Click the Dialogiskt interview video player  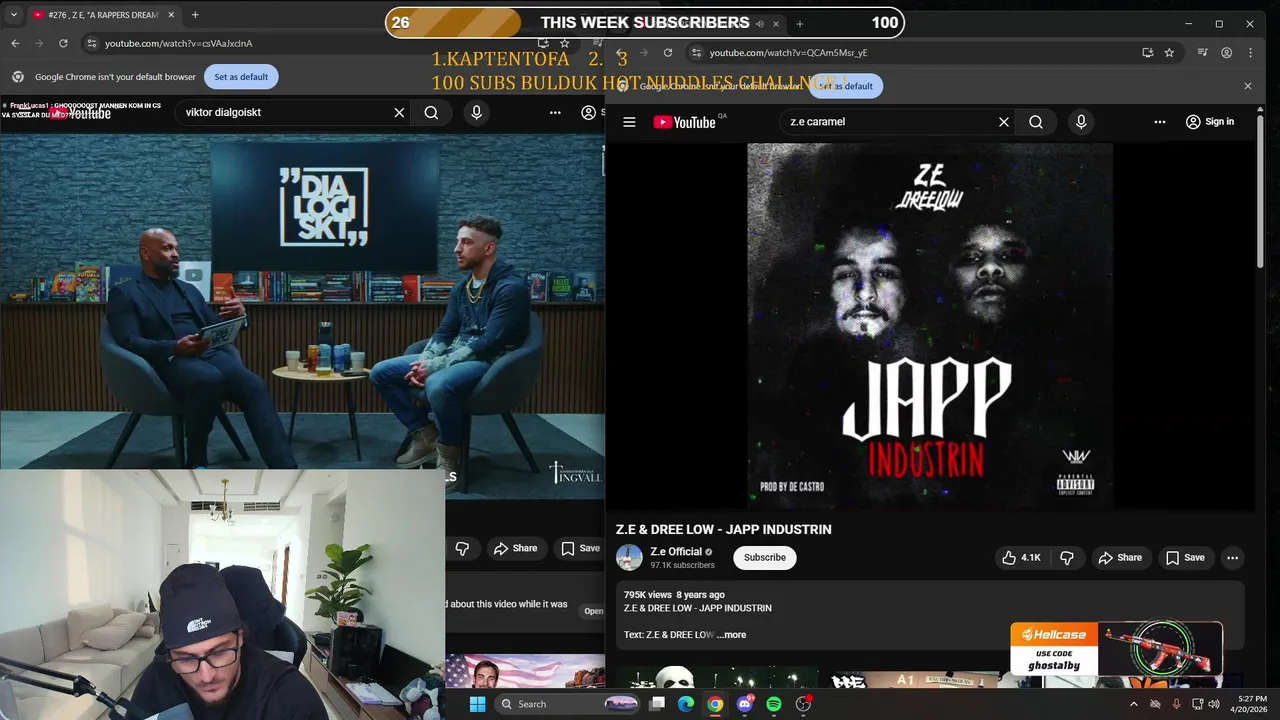(x=302, y=300)
